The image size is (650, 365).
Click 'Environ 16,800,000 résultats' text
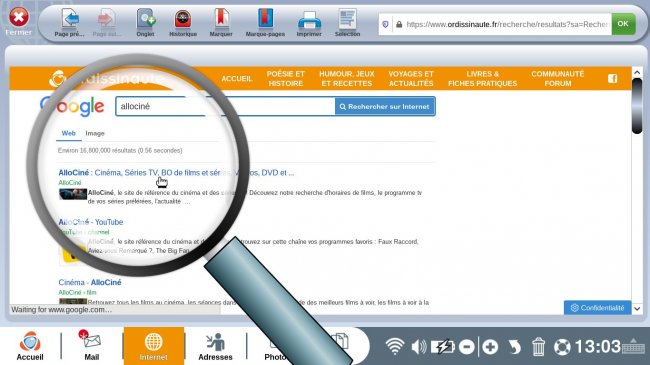pyautogui.click(x=120, y=151)
